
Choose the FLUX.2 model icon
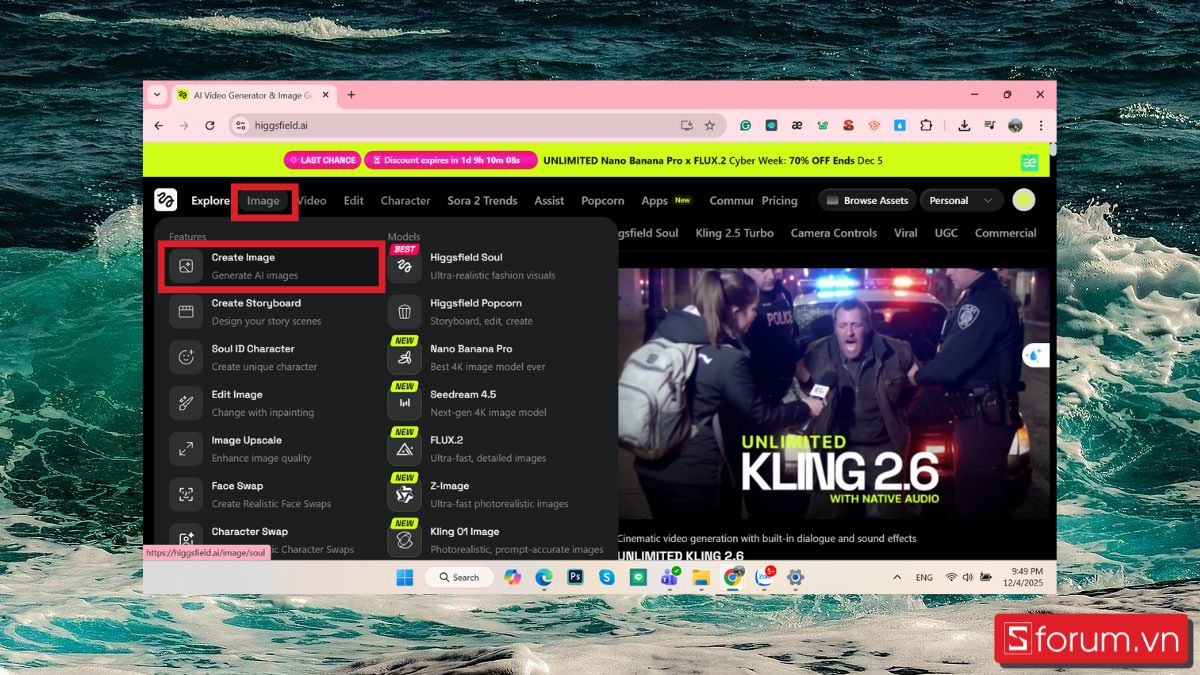click(404, 449)
